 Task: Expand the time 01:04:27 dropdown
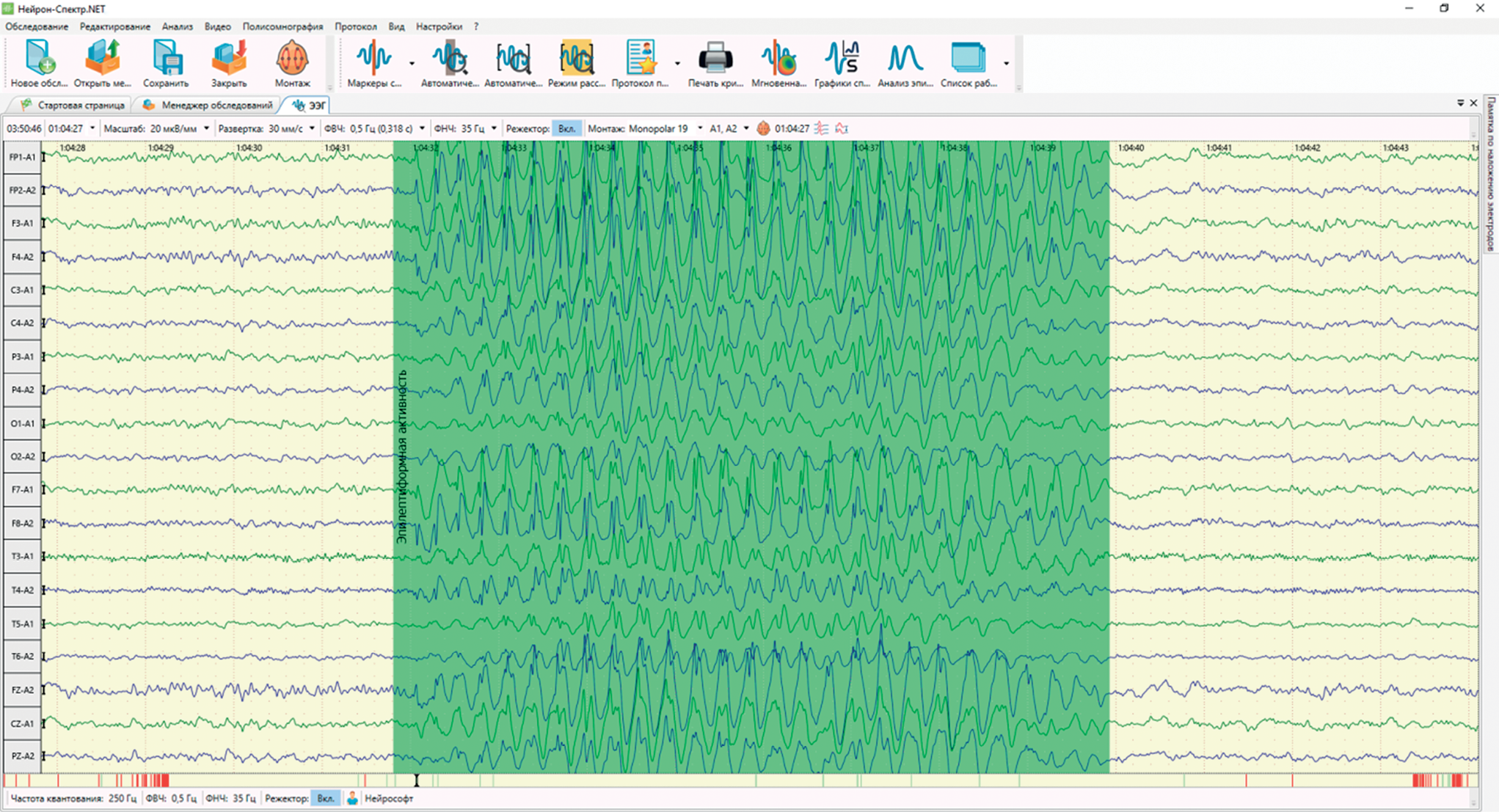pos(92,128)
